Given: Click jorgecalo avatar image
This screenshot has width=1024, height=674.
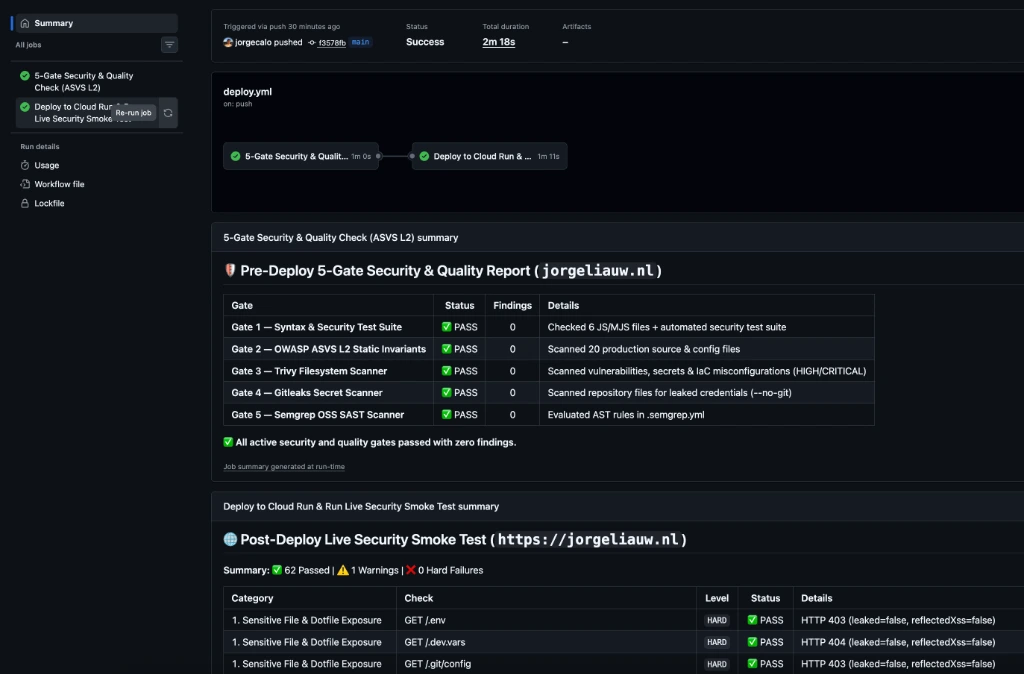Looking at the screenshot, I should pyautogui.click(x=228, y=42).
